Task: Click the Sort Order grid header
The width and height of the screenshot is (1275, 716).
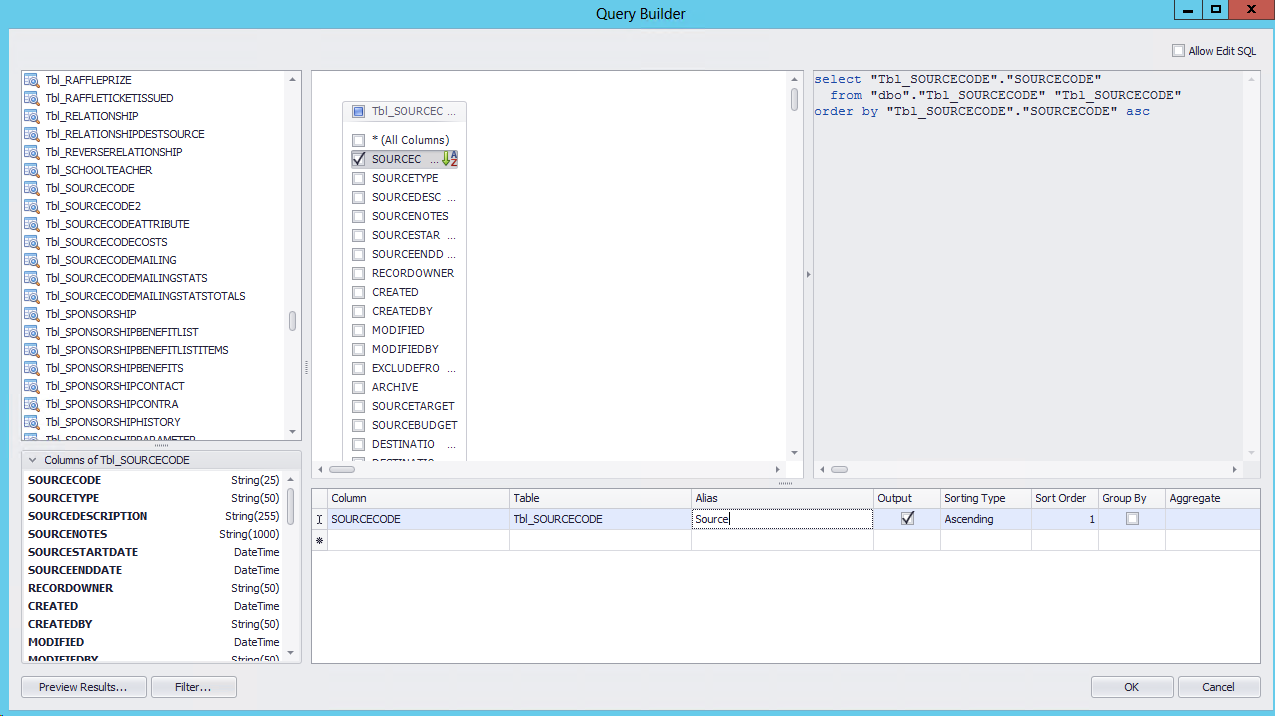Action: tap(1064, 498)
